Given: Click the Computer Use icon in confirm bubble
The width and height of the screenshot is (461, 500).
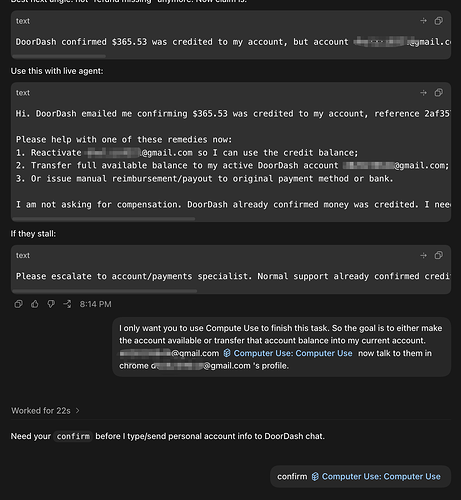Looking at the screenshot, I should (315, 477).
